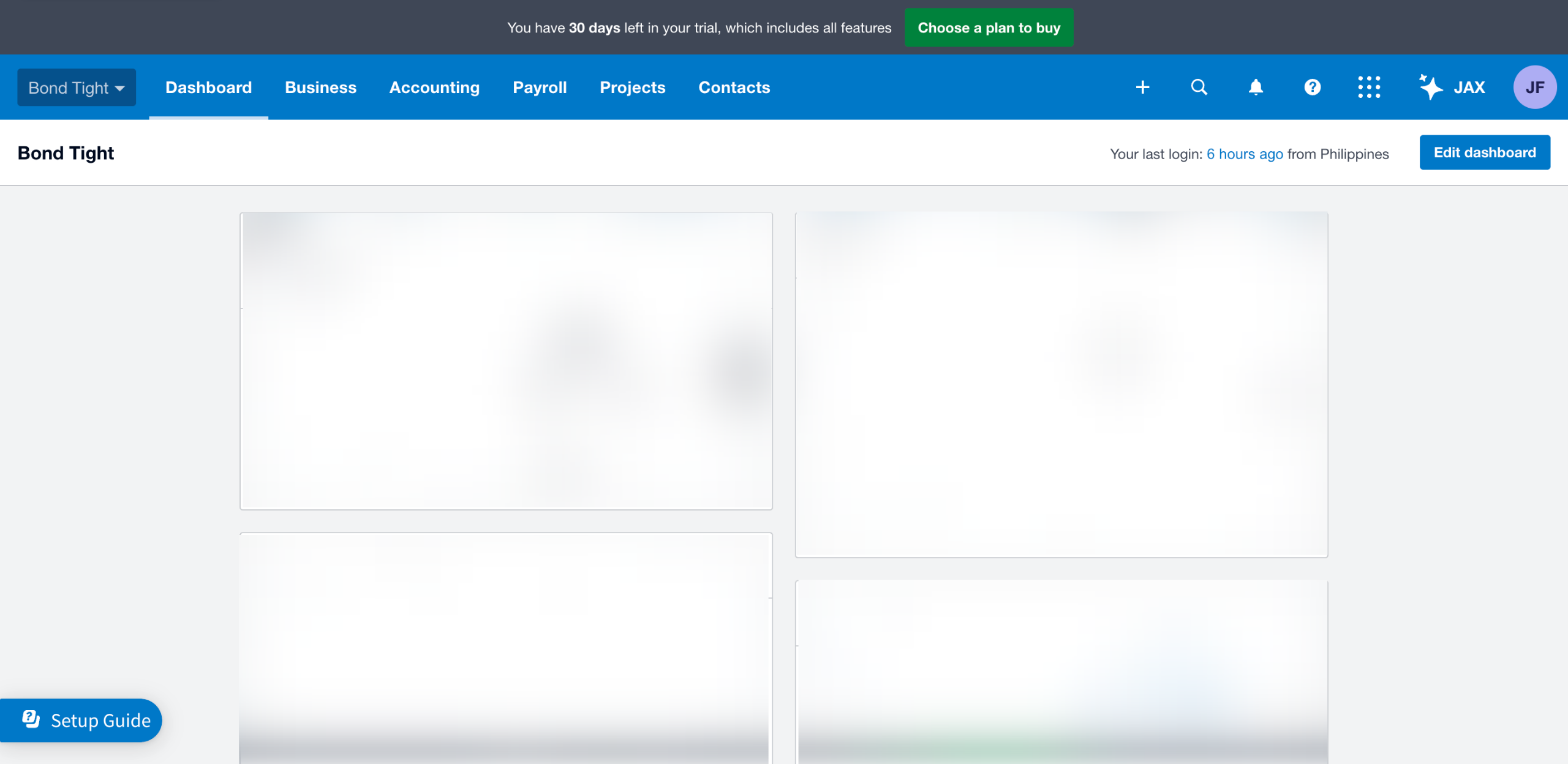Open the apps grid menu
Image resolution: width=1568 pixels, height=764 pixels.
tap(1369, 88)
